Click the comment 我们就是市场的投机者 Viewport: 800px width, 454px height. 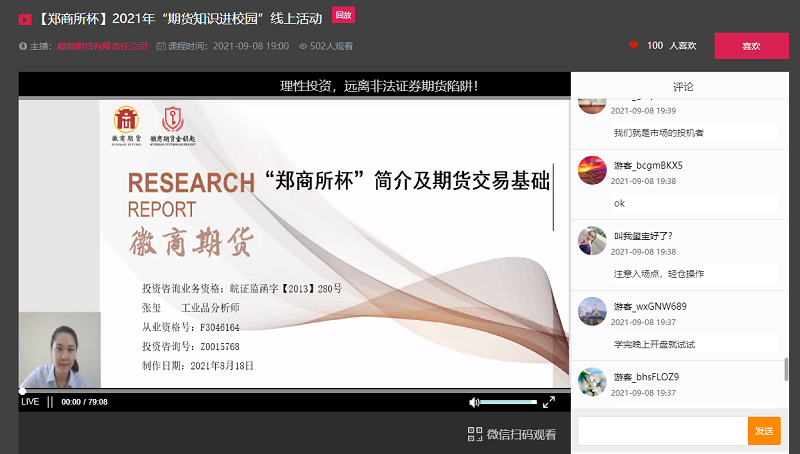pyautogui.click(x=659, y=133)
